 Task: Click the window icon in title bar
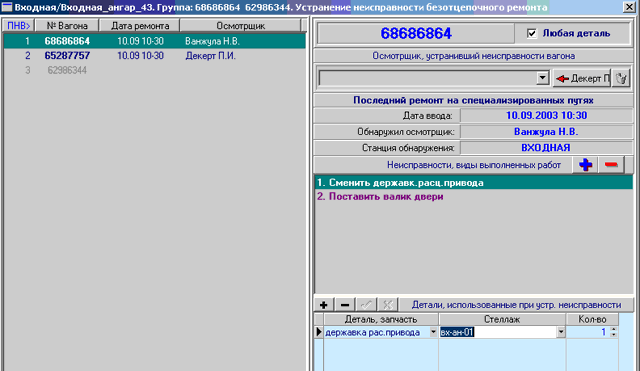[7, 7]
